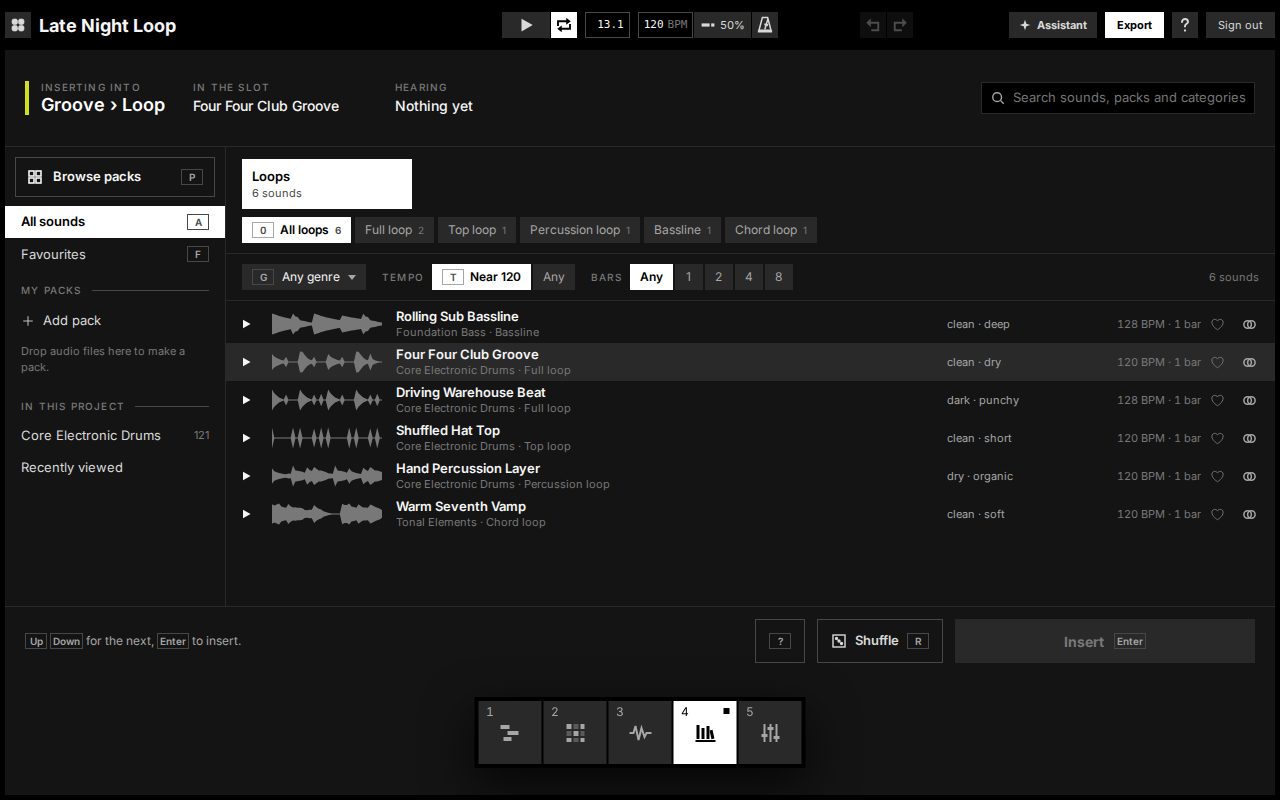Click the Insert button
Viewport: 1280px width, 800px height.
coord(1105,641)
